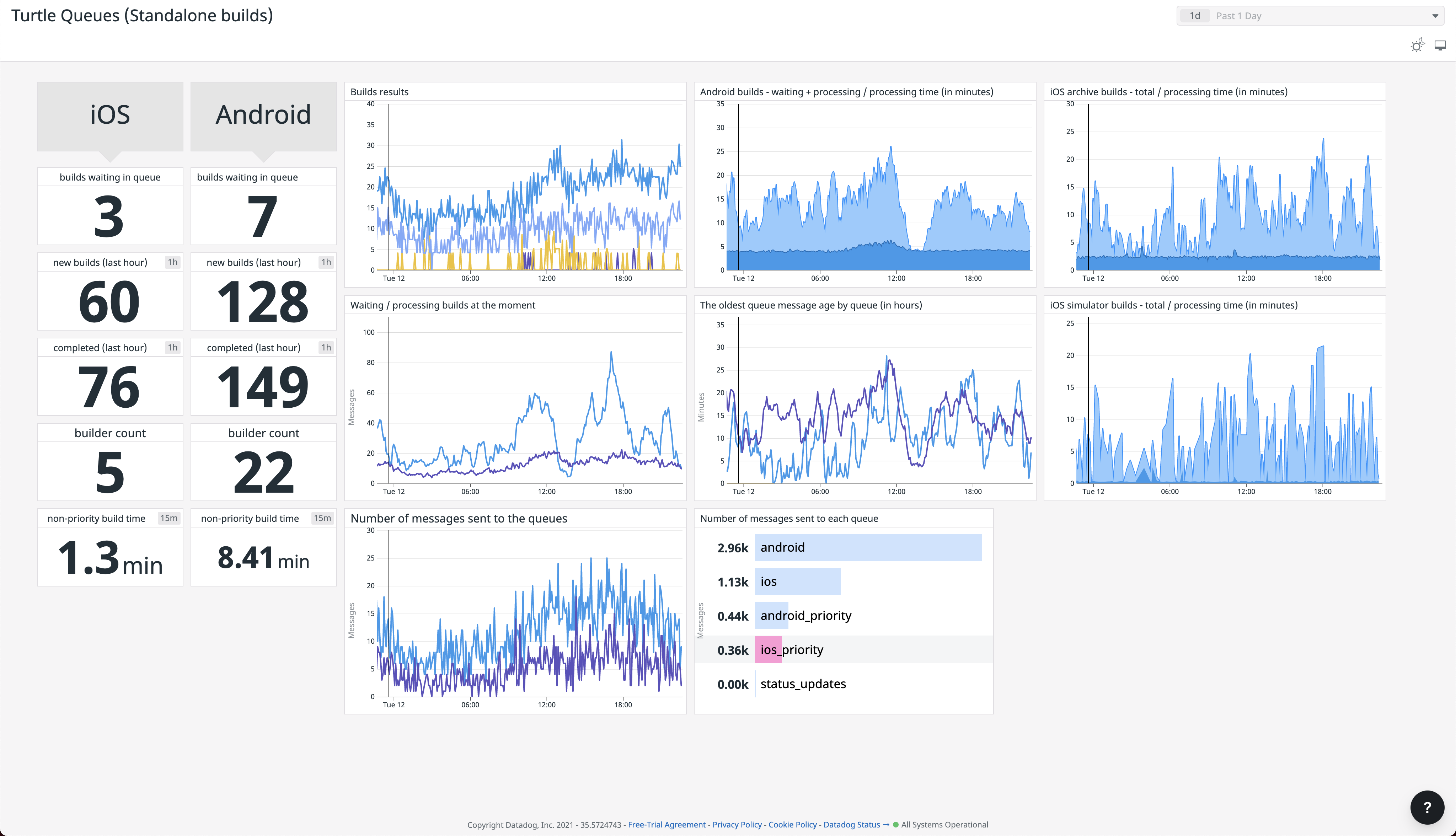The width and height of the screenshot is (1456, 836).
Task: Click the Turtle Queues dashboard title
Action: coord(142,16)
